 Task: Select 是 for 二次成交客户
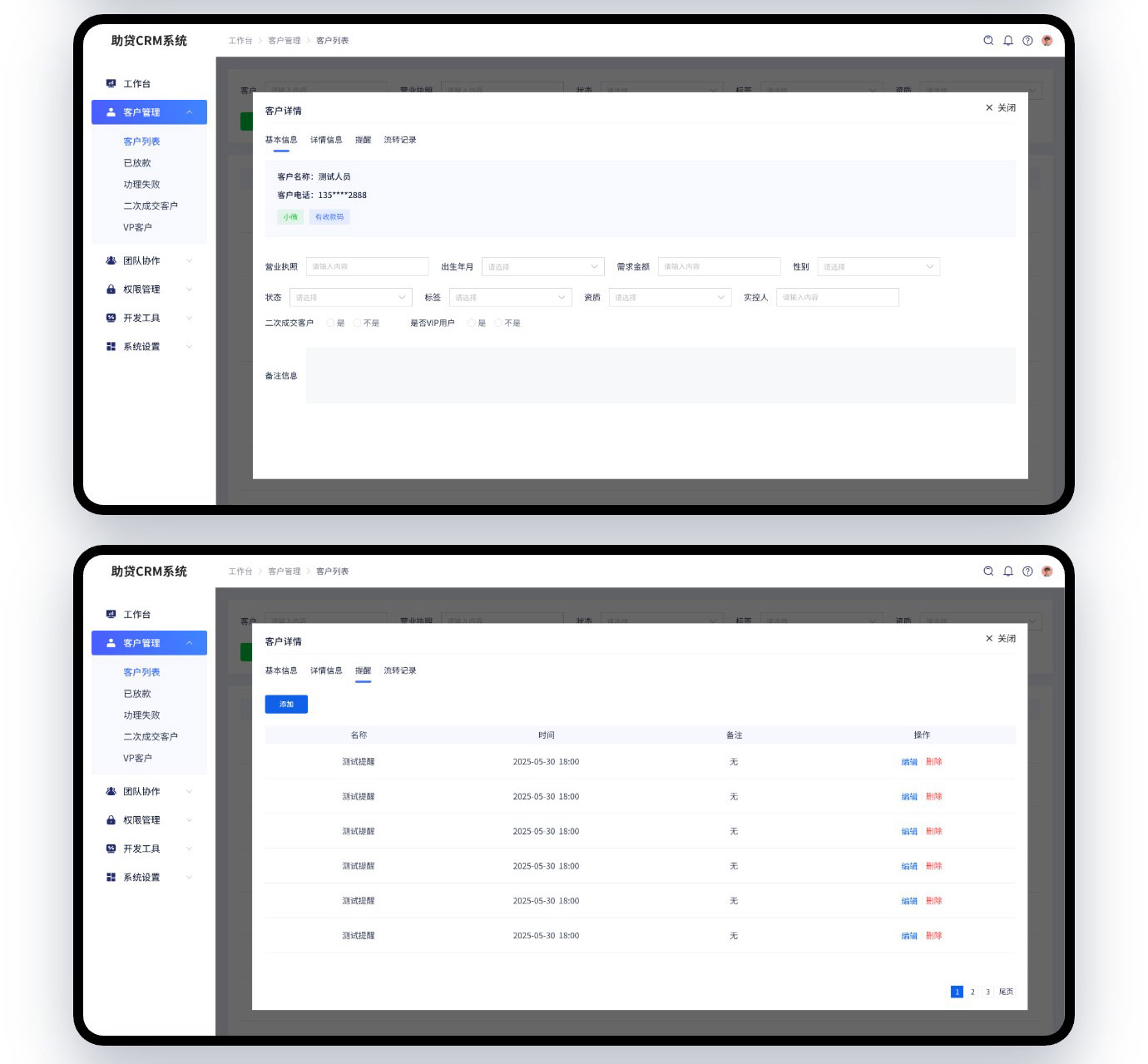point(331,323)
